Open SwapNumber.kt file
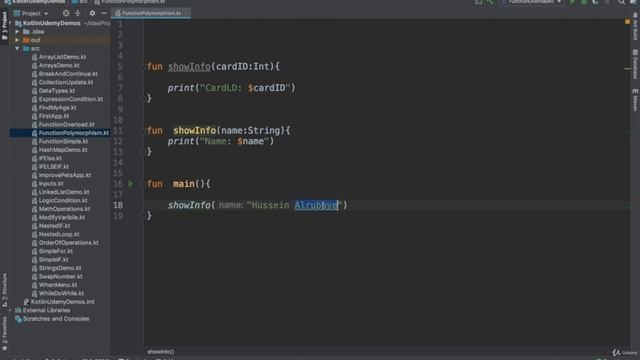Image resolution: width=640 pixels, height=360 pixels. click(60, 276)
